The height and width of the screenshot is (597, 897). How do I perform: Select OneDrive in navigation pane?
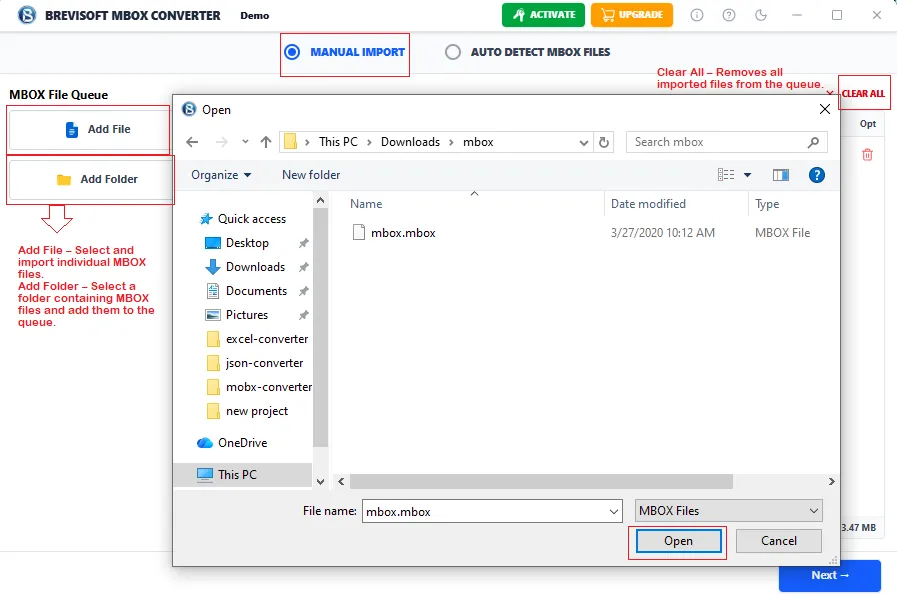(232, 443)
